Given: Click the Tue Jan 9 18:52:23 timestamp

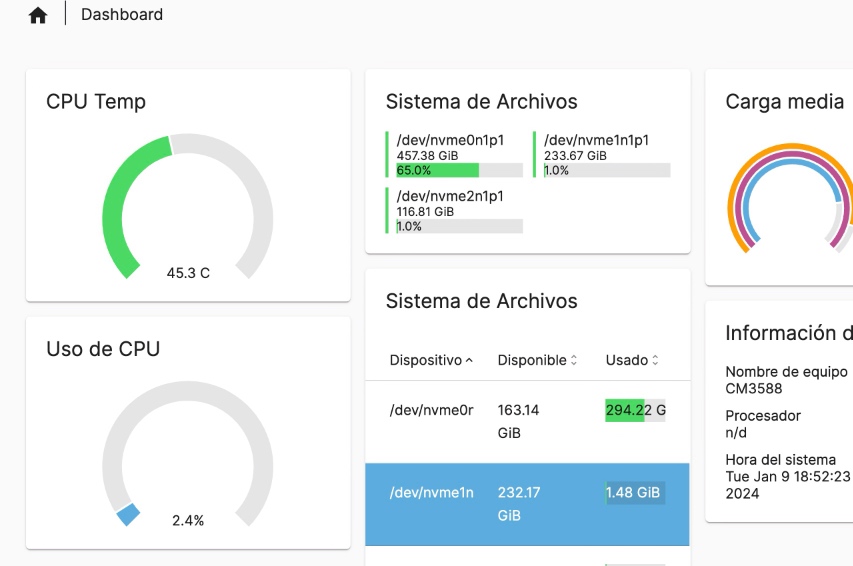Looking at the screenshot, I should click(x=787, y=477).
